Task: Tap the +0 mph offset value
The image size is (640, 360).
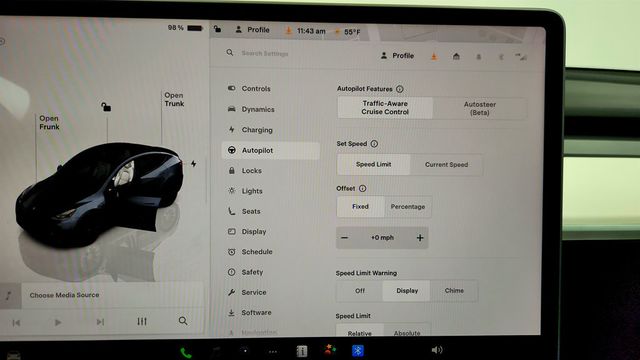Action: [x=382, y=238]
